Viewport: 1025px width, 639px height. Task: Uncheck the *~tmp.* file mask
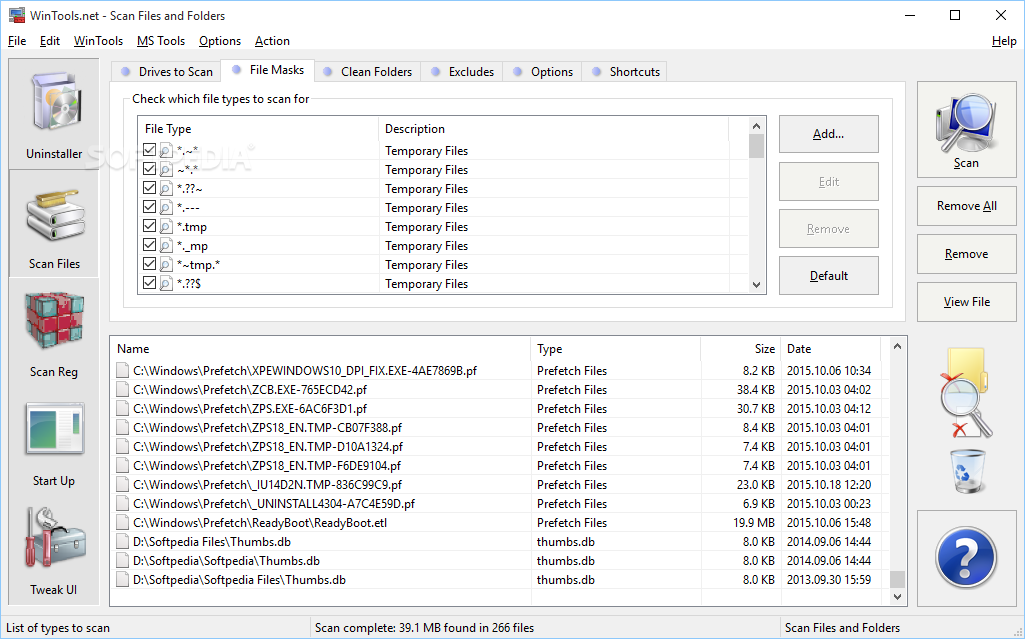click(149, 263)
